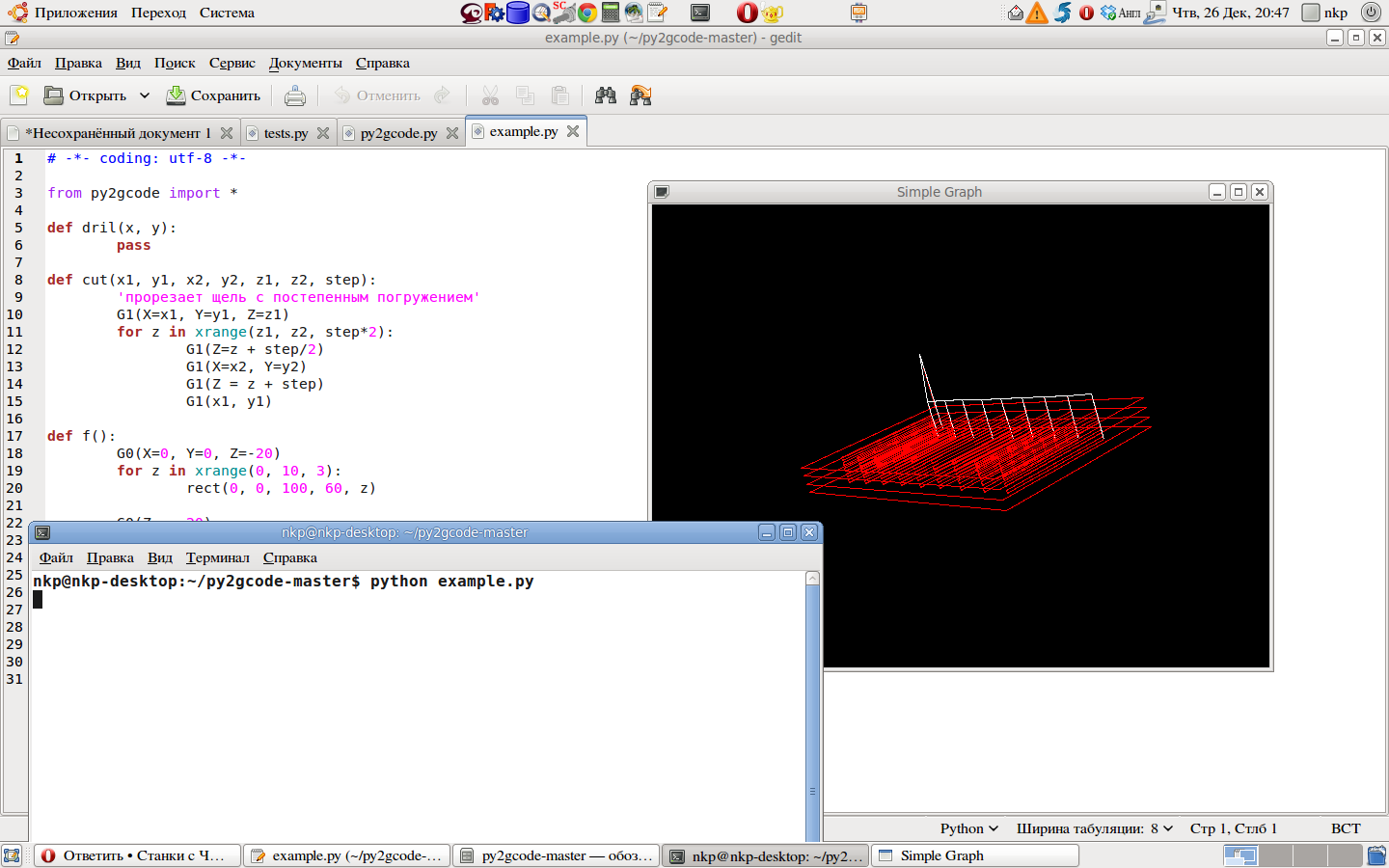Click the Find and Replace icon

pos(640,95)
